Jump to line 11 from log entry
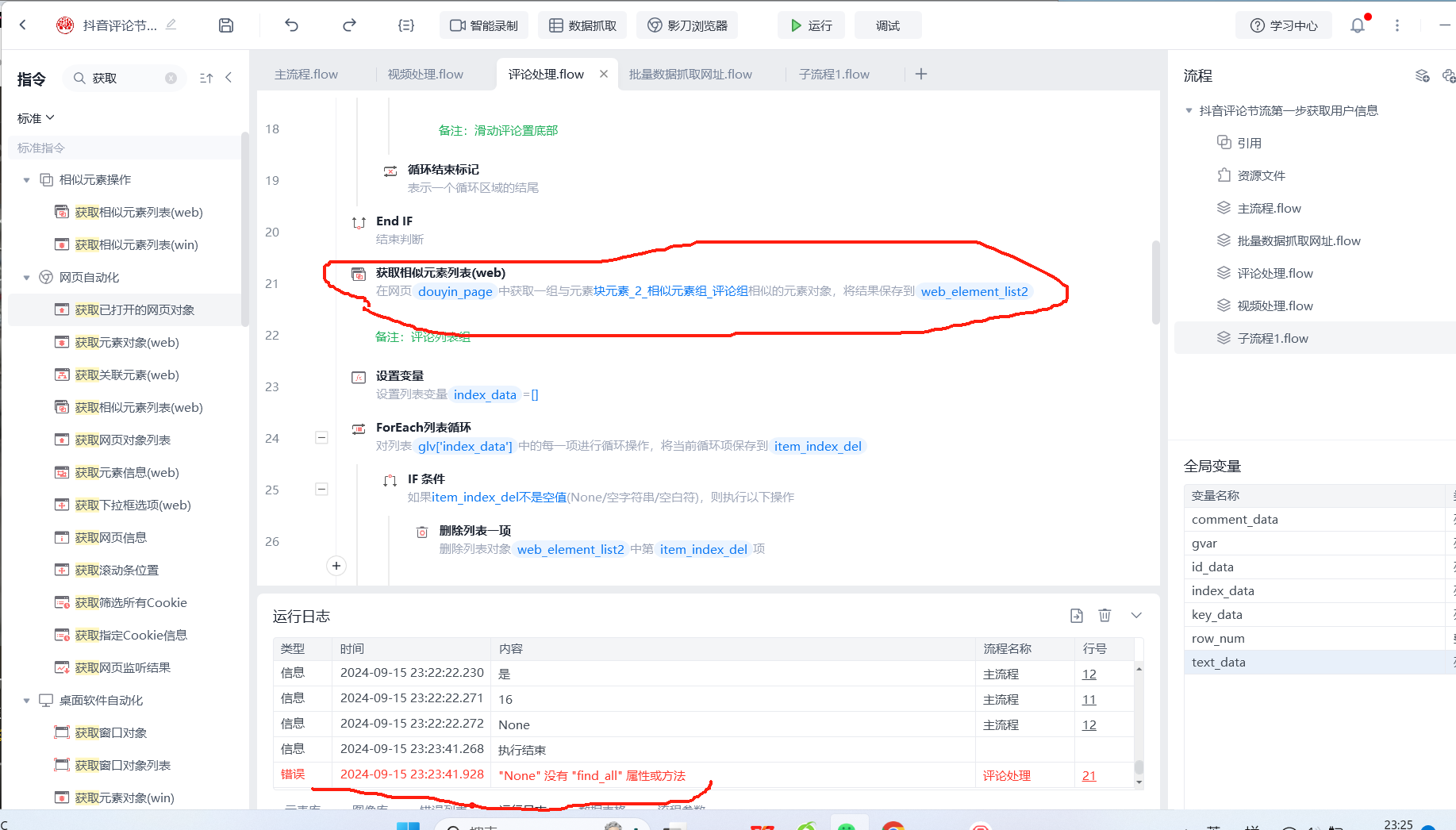The width and height of the screenshot is (1456, 830). tap(1089, 699)
